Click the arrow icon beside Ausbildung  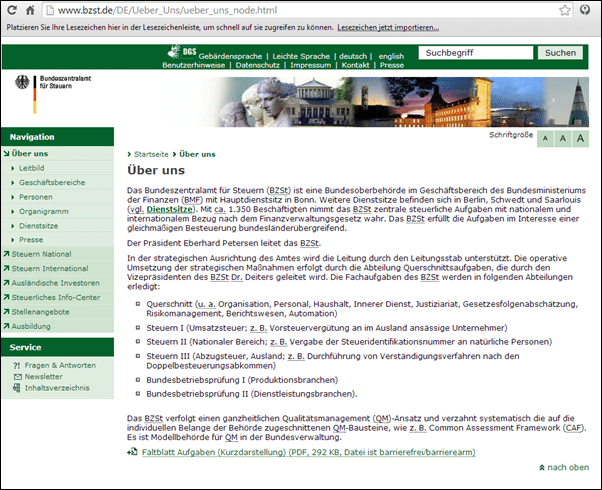(x=6, y=326)
